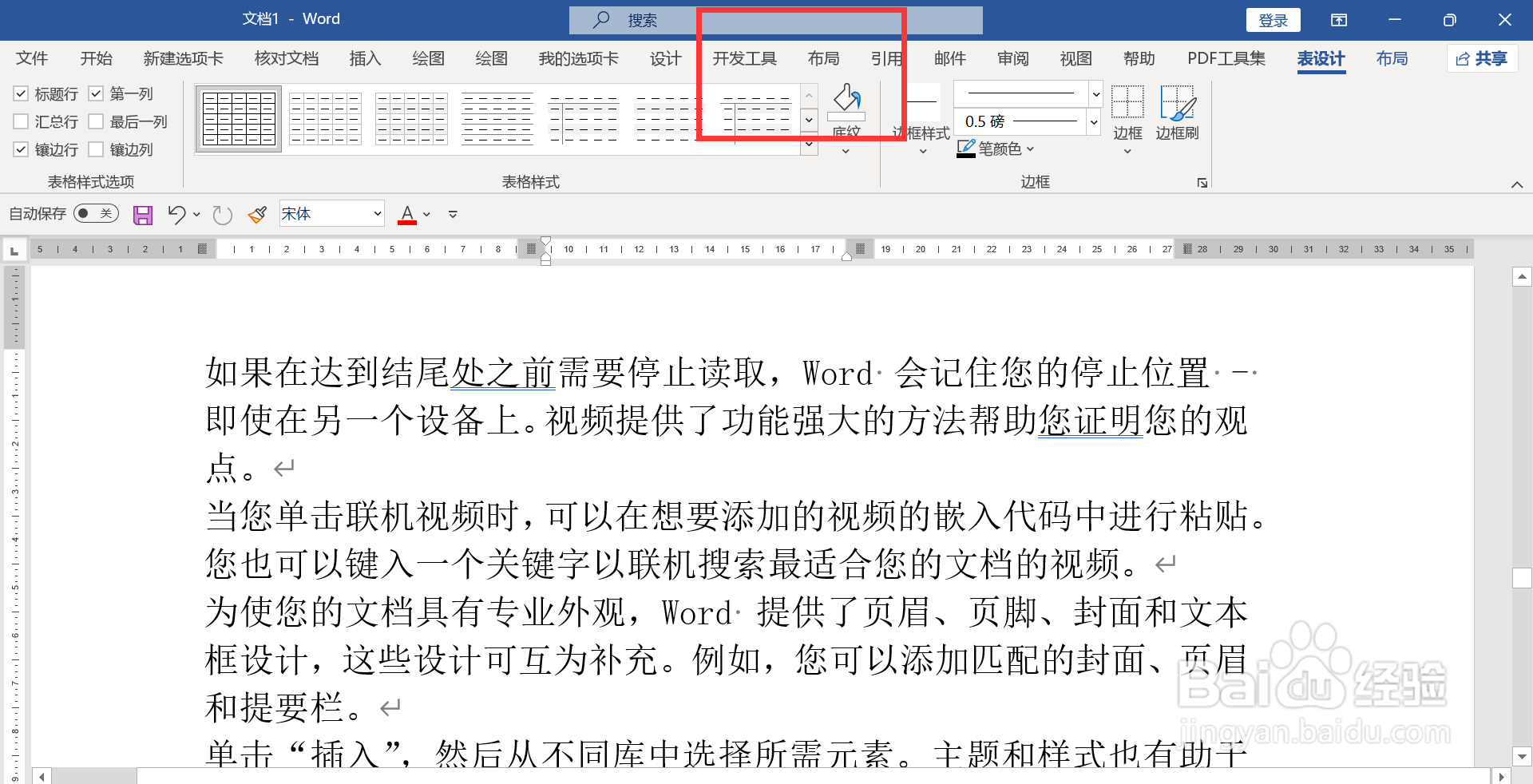Customize quick access toolbar dropdown
This screenshot has height=784, width=1533.
453,215
